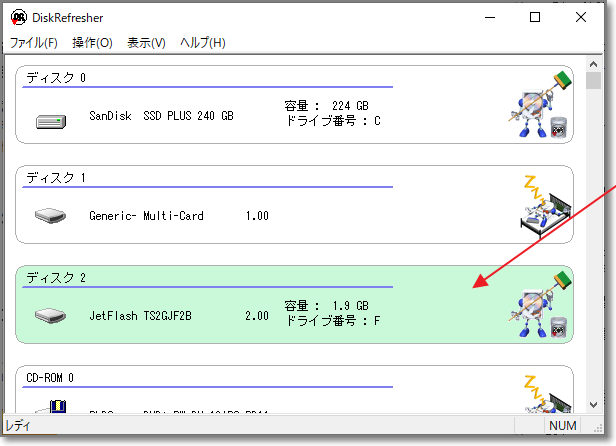Screen dimensions: 616x446
Task: Open the 操作(O) menu
Action: (92, 43)
